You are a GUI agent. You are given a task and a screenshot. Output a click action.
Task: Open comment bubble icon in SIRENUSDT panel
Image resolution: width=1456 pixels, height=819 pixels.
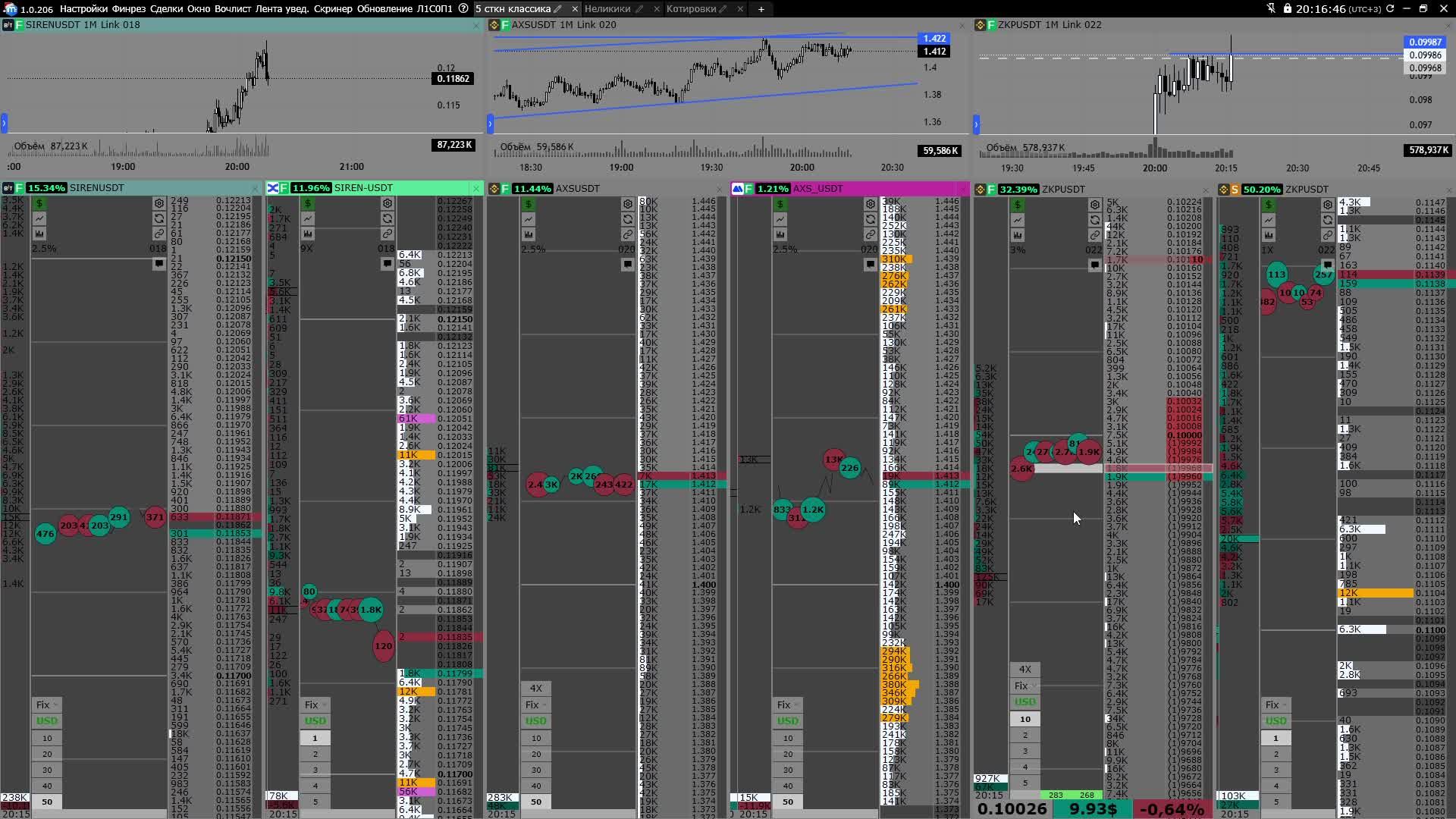(x=158, y=264)
